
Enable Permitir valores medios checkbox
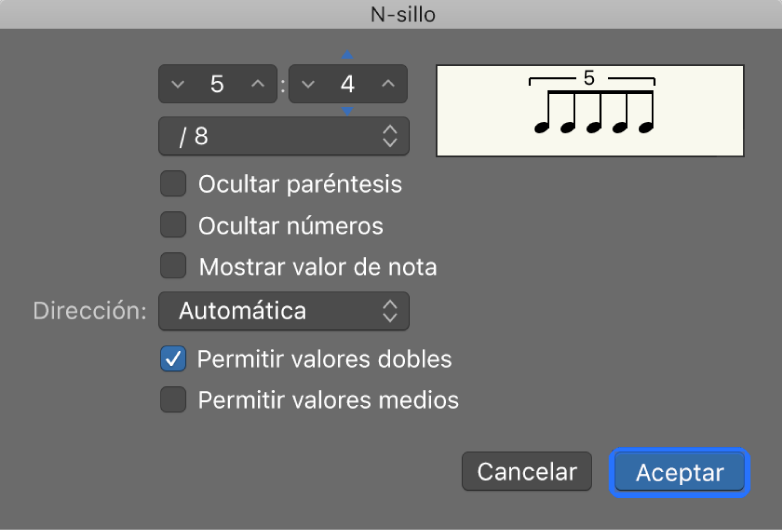(x=174, y=400)
